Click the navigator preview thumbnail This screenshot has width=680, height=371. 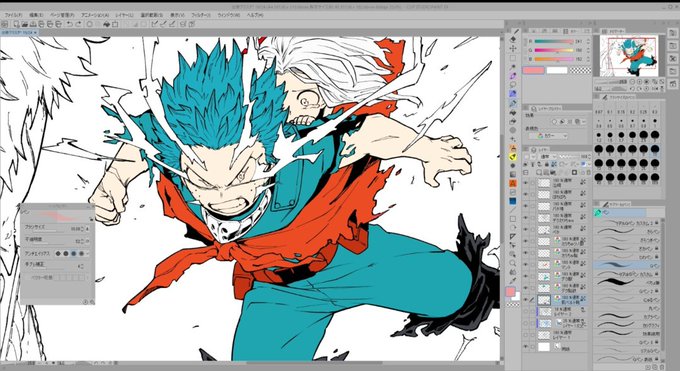pyautogui.click(x=629, y=56)
